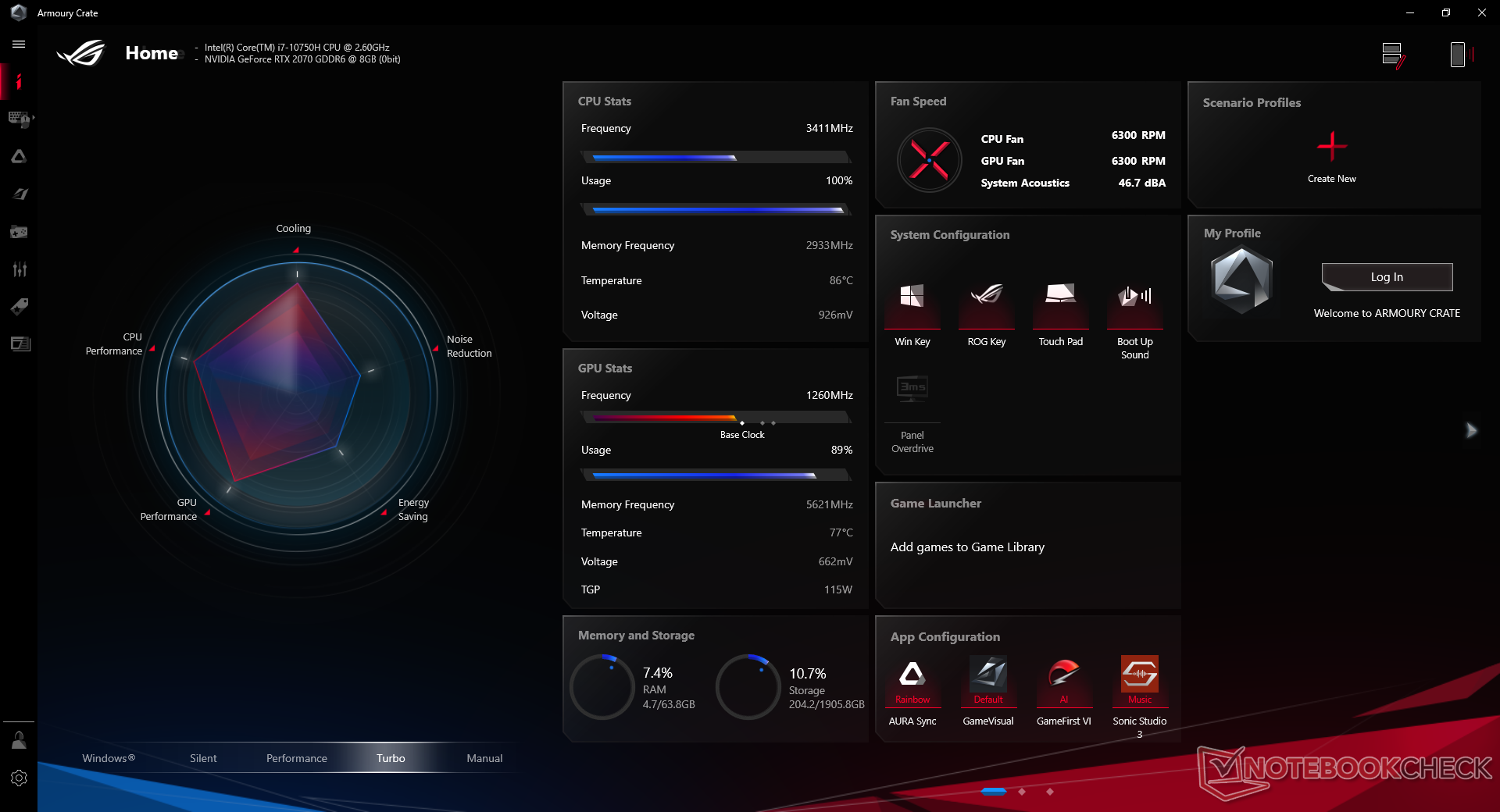Expand the Device submenu arrow in sidebar
The width and height of the screenshot is (1500, 812).
(x=34, y=118)
